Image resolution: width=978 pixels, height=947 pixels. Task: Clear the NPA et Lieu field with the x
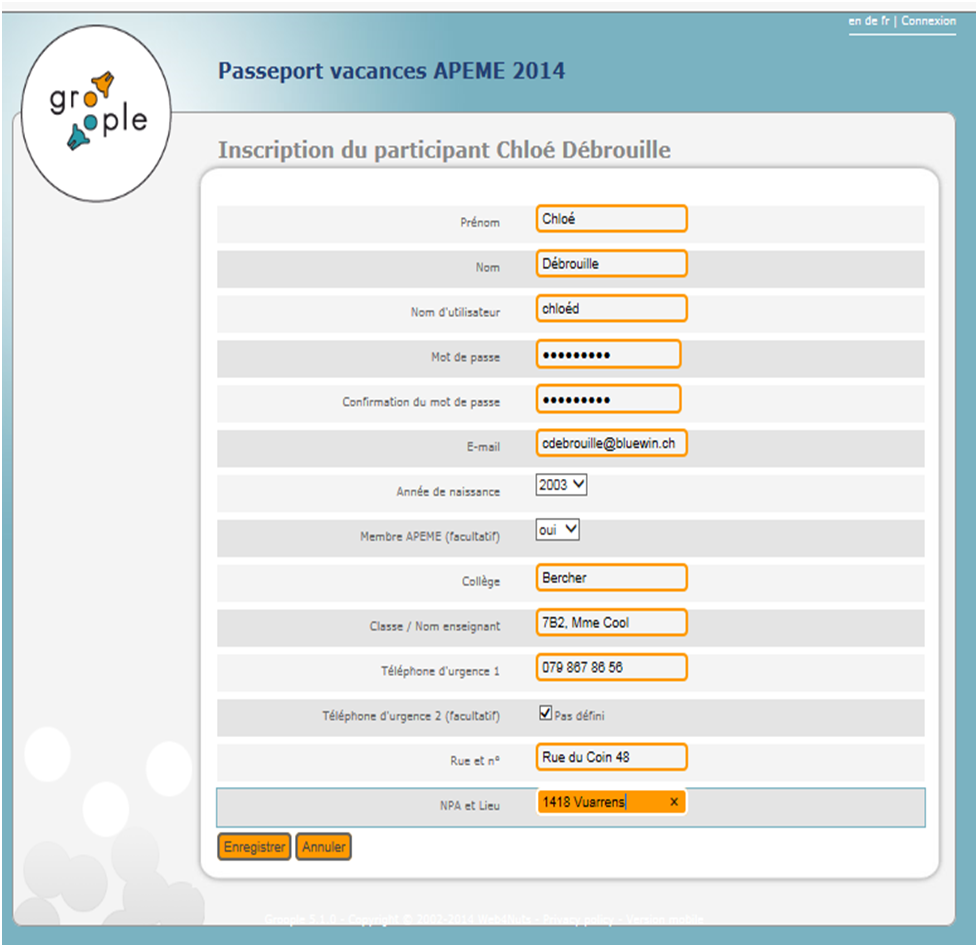coord(674,802)
